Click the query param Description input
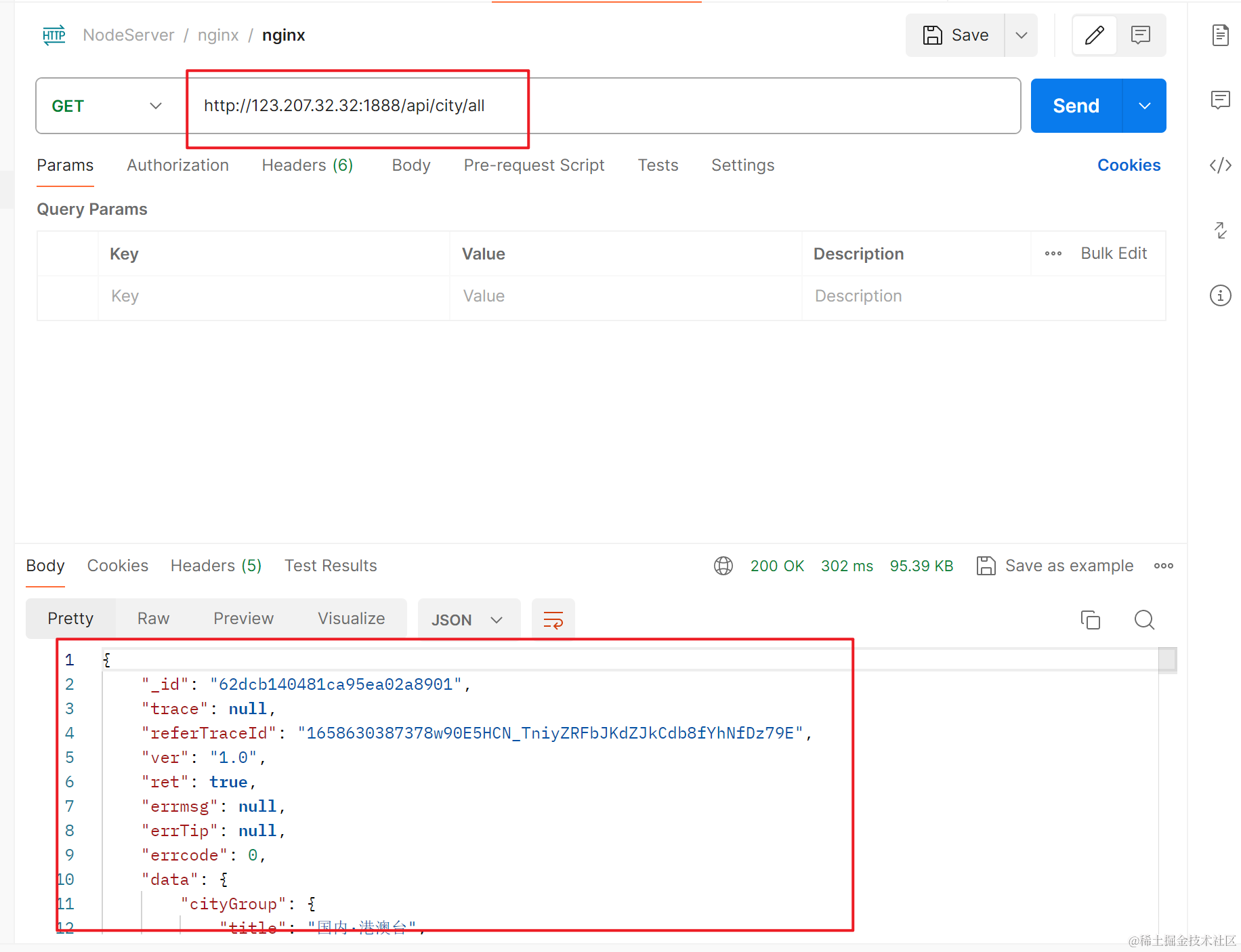 [x=984, y=296]
